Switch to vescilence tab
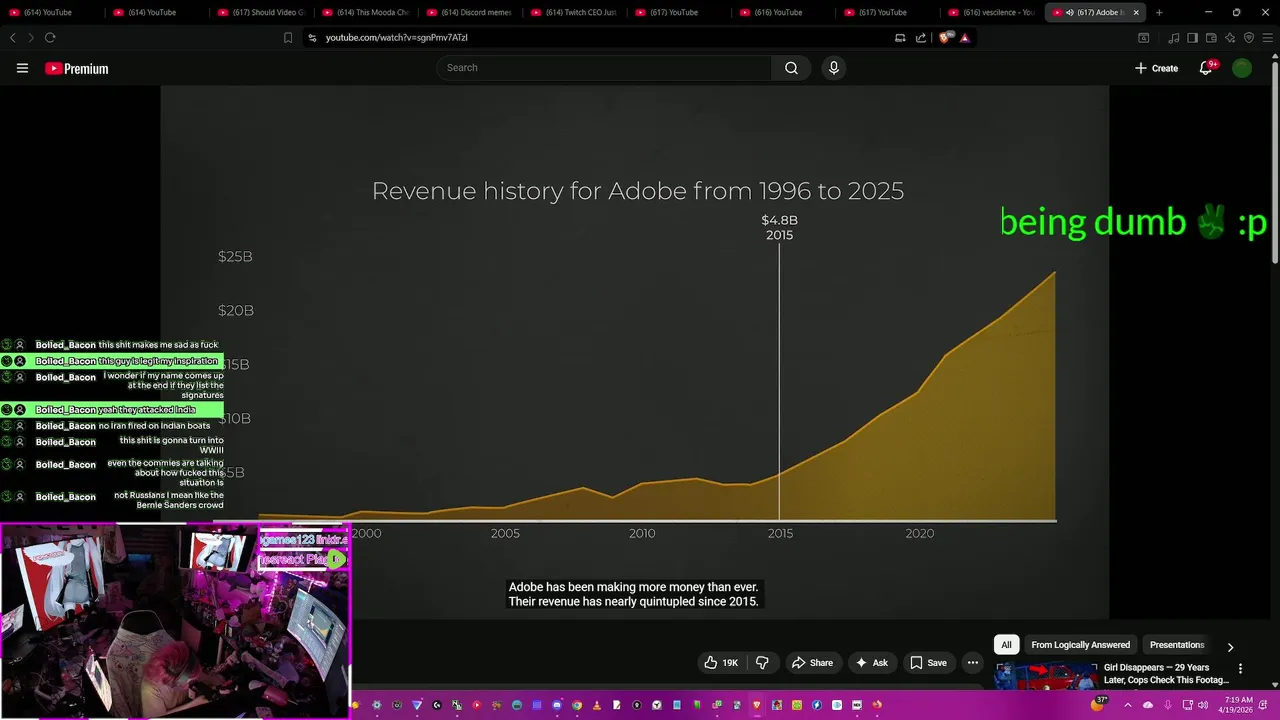Screen dimensions: 1280x720 pyautogui.click(x=992, y=12)
